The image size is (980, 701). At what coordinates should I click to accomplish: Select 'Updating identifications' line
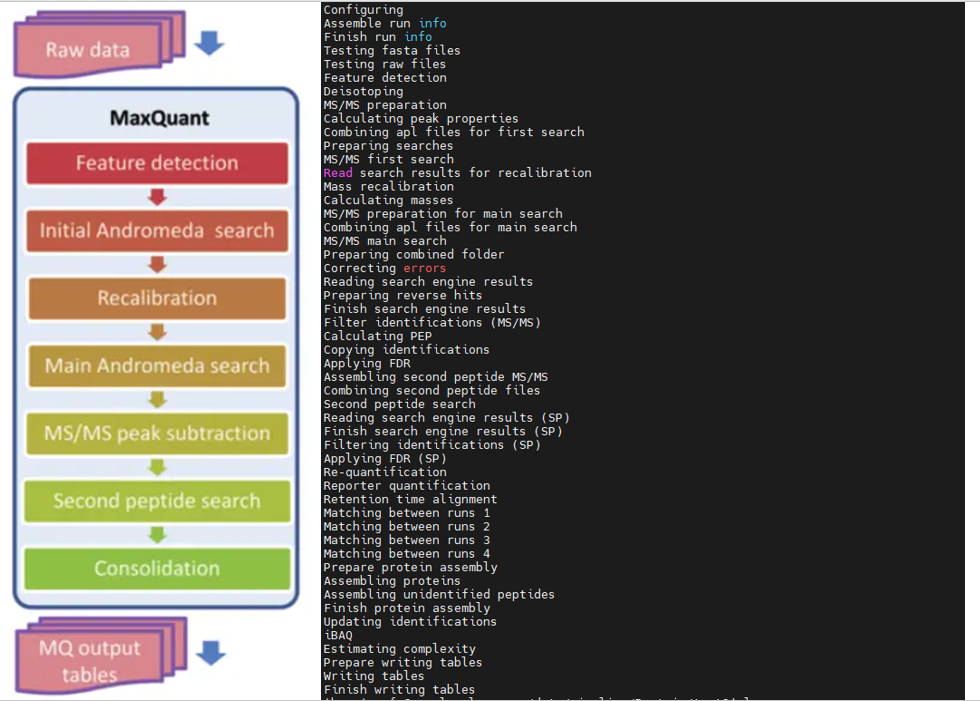[x=410, y=622]
